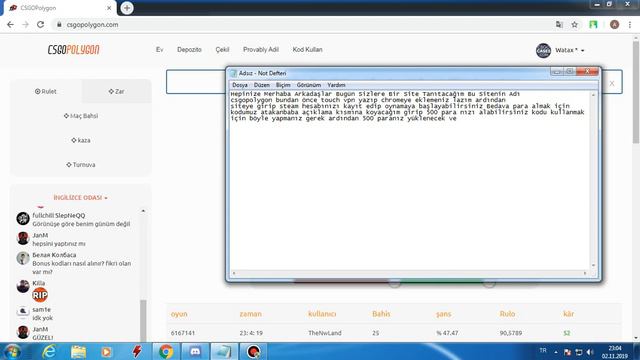Open Maç Bahsi section
The image size is (640, 360).
81,116
